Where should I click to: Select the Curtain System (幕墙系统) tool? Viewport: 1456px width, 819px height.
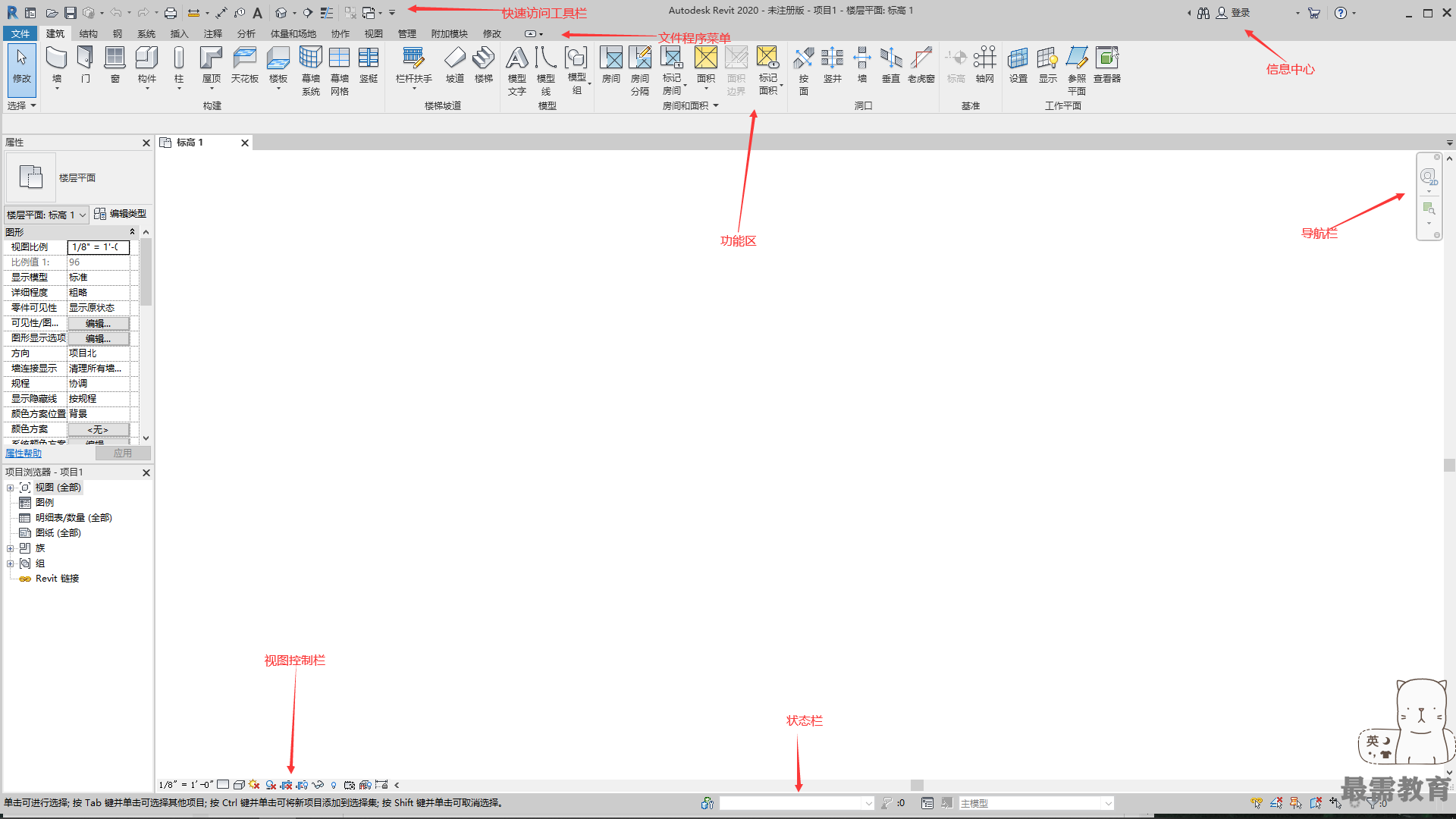point(311,70)
